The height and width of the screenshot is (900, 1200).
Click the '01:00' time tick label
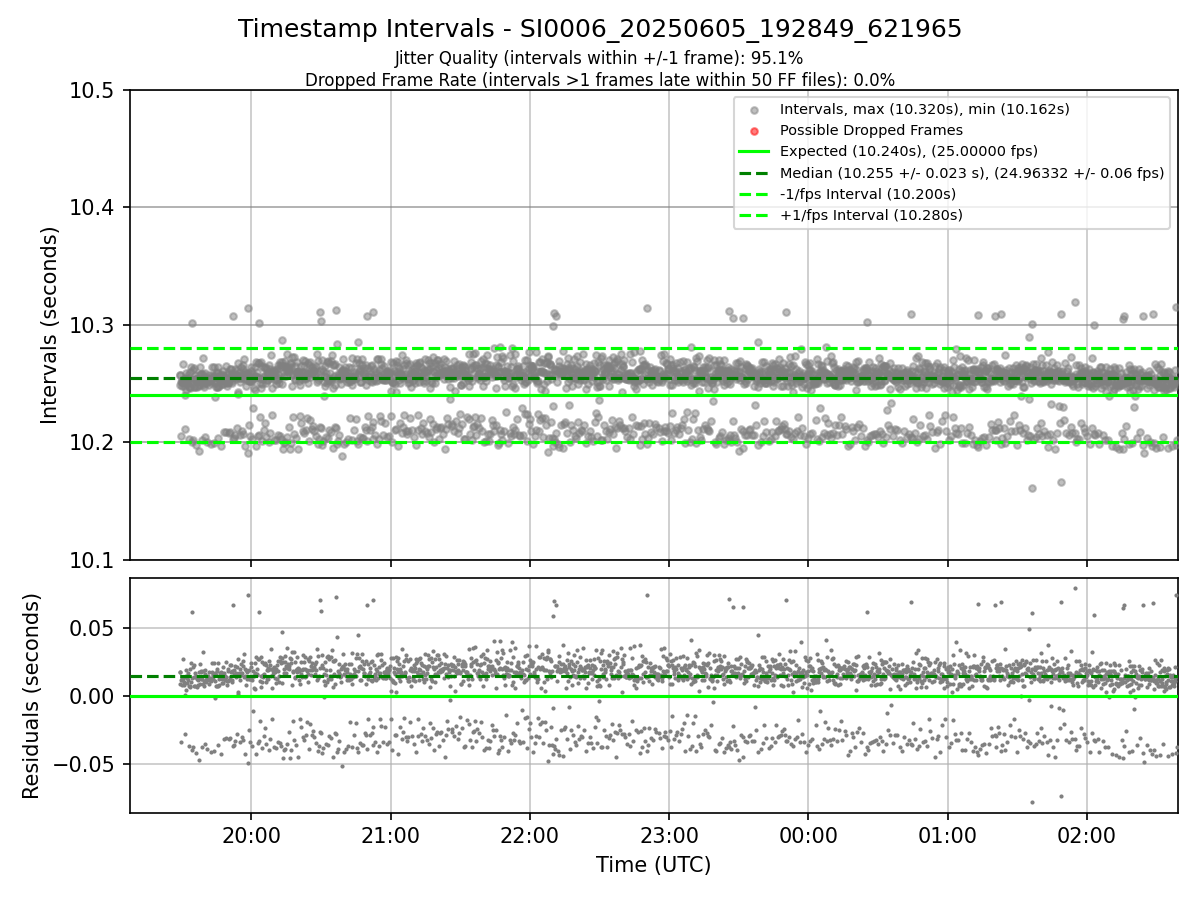click(948, 834)
